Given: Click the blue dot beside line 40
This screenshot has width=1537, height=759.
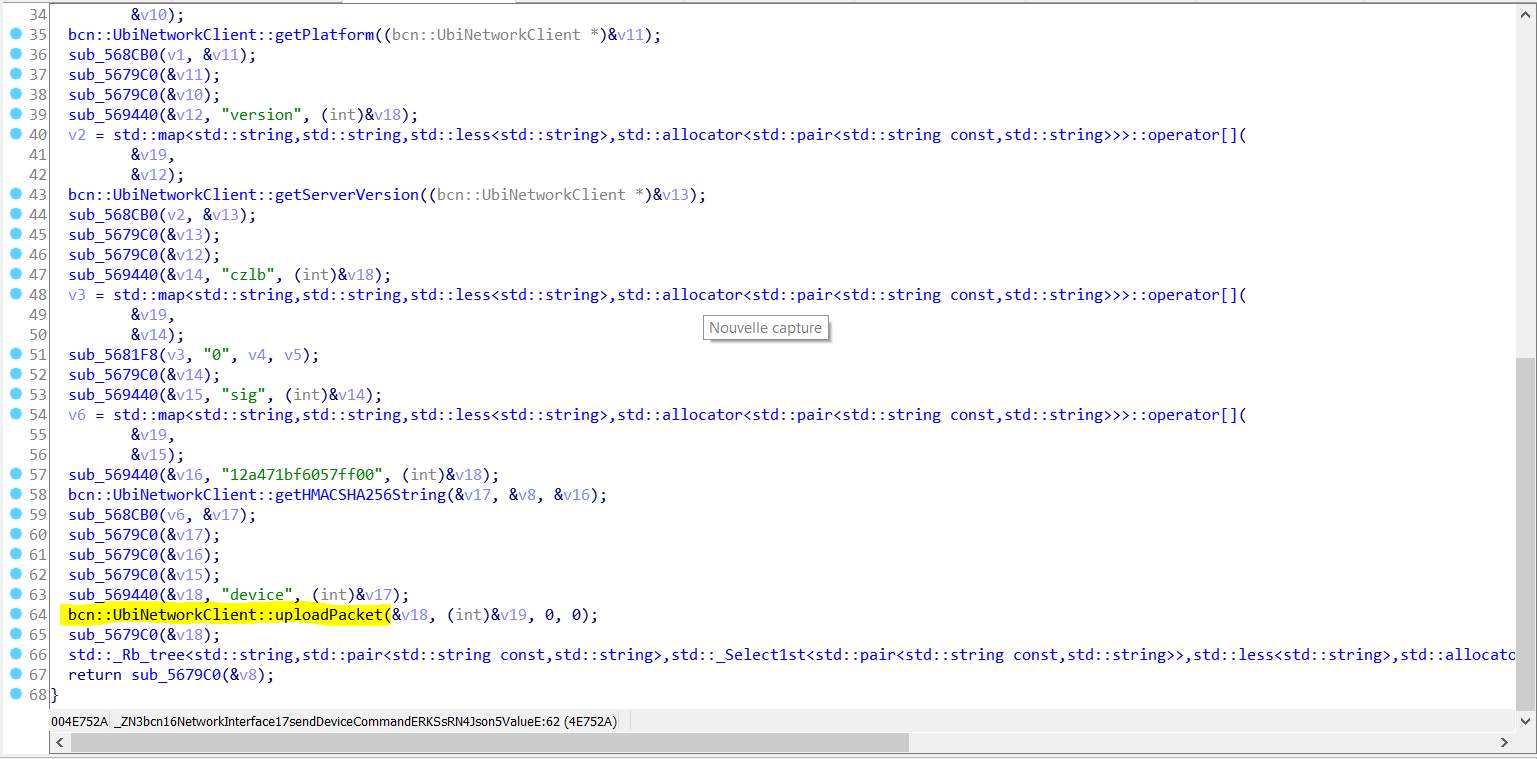Looking at the screenshot, I should pyautogui.click(x=15, y=134).
